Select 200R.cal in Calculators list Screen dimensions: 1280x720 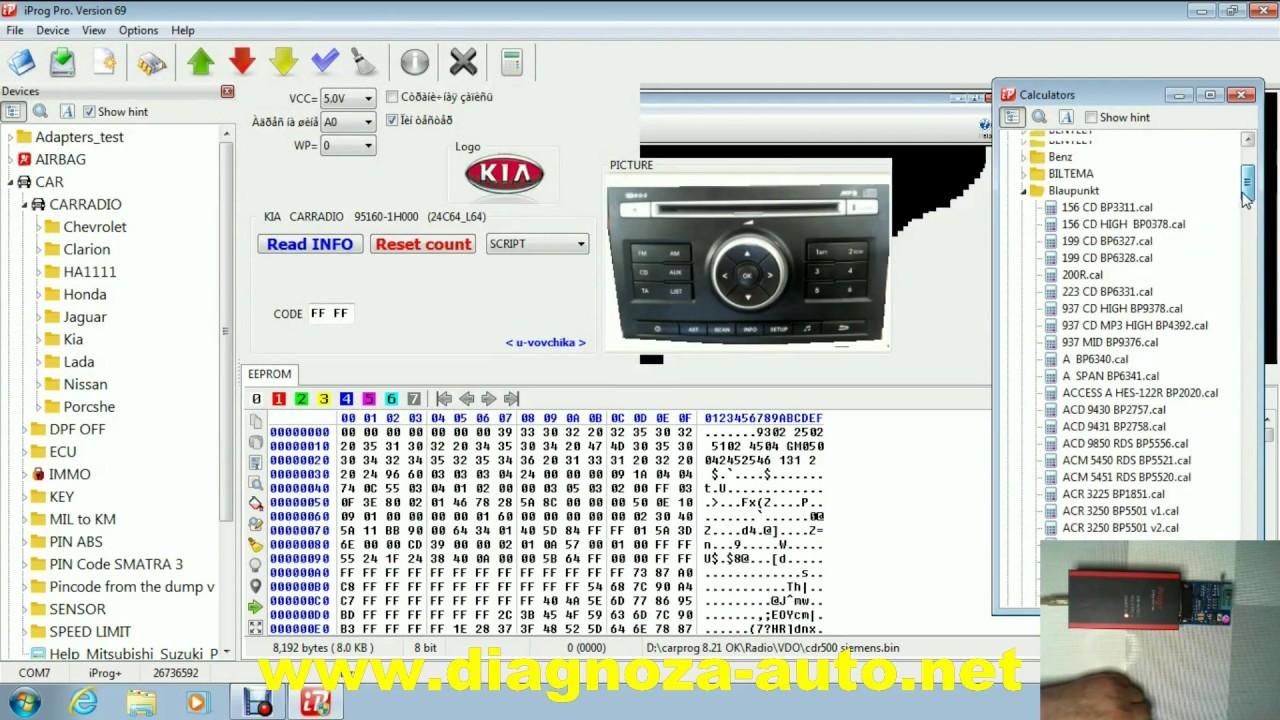(1082, 275)
